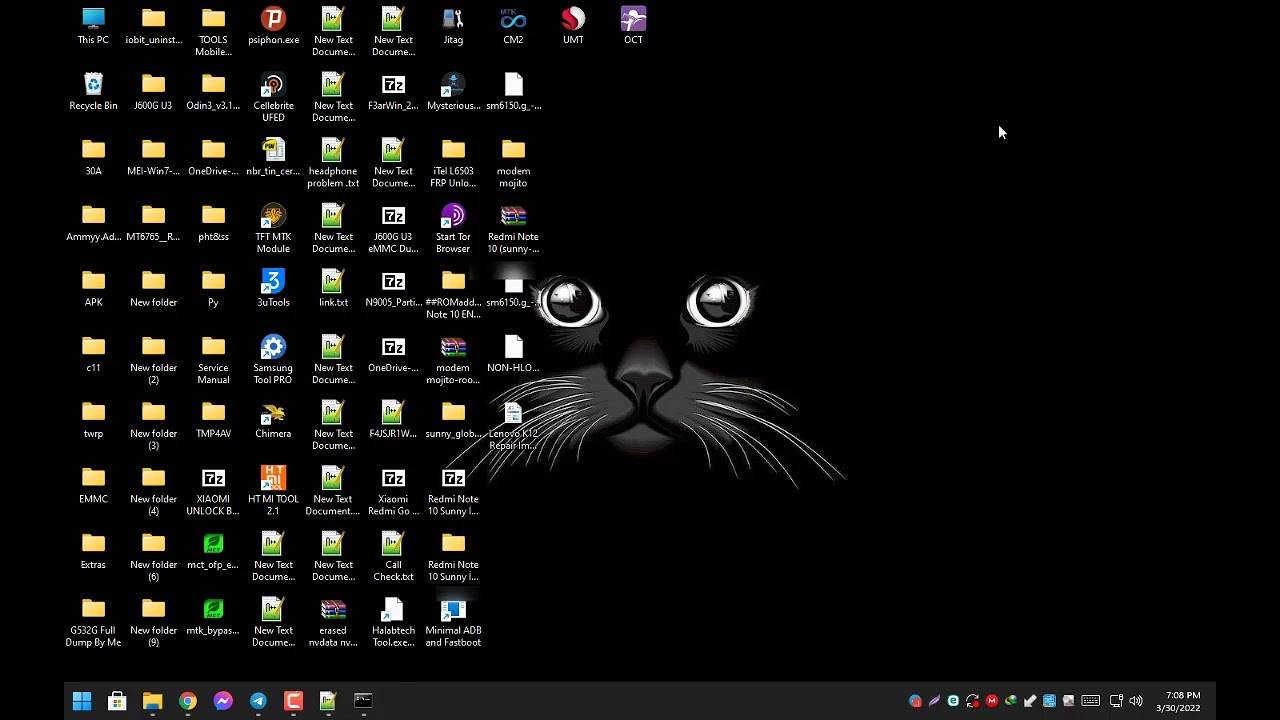Select the 30A folder
This screenshot has width=1280, height=720.
coord(93,157)
